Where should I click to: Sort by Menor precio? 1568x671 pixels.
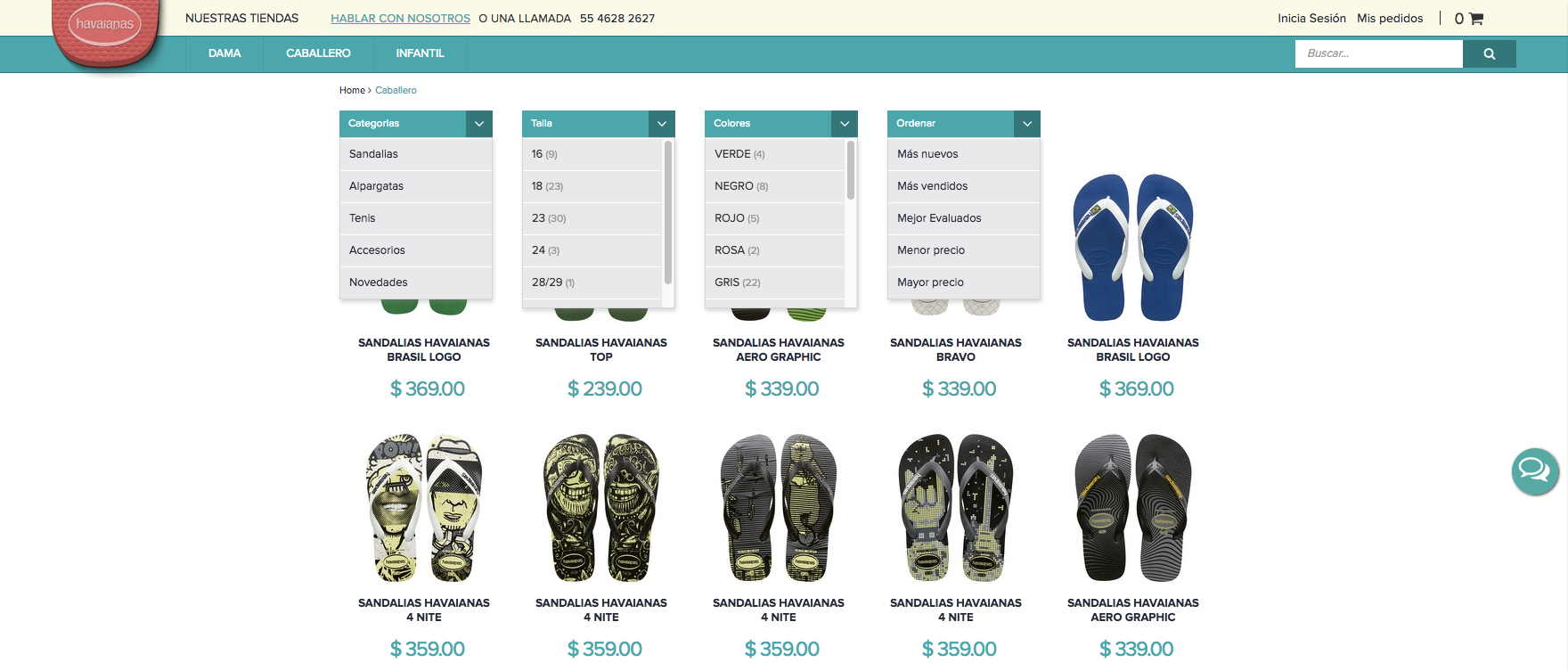click(x=964, y=250)
